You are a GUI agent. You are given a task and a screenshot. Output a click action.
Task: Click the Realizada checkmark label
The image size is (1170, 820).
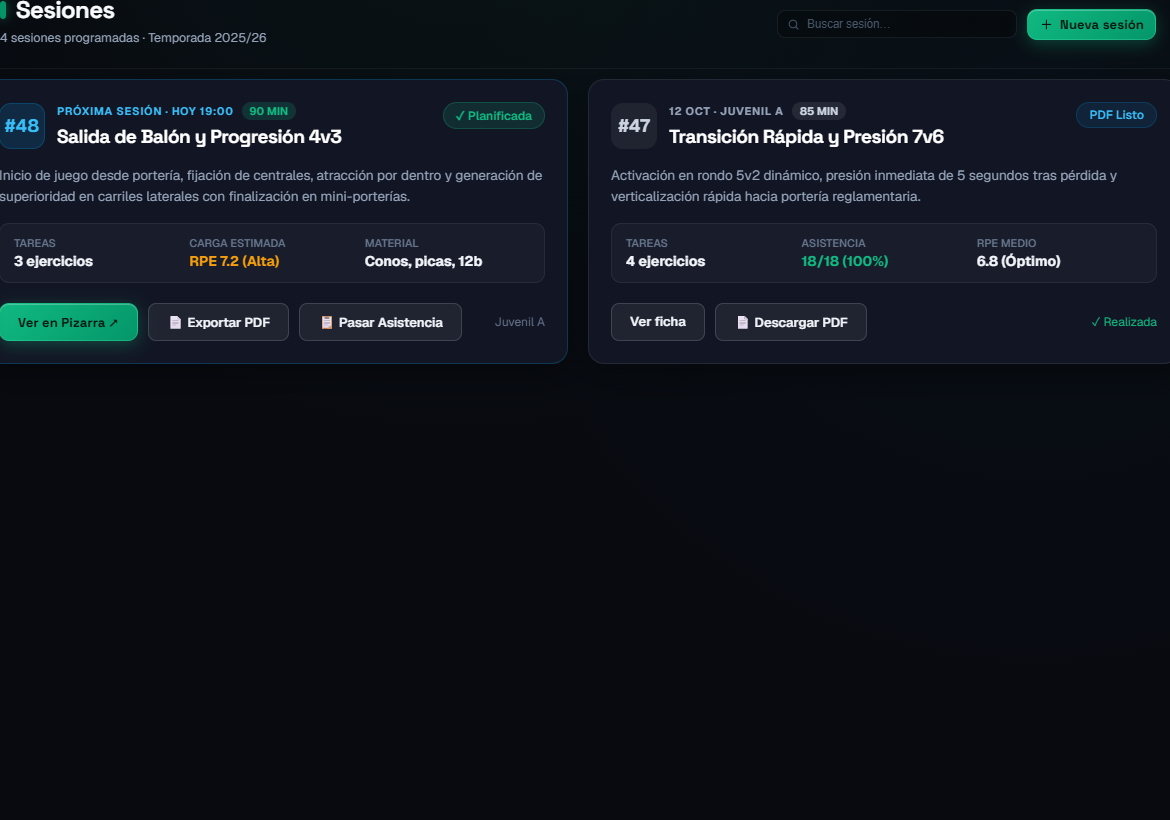tap(1124, 322)
